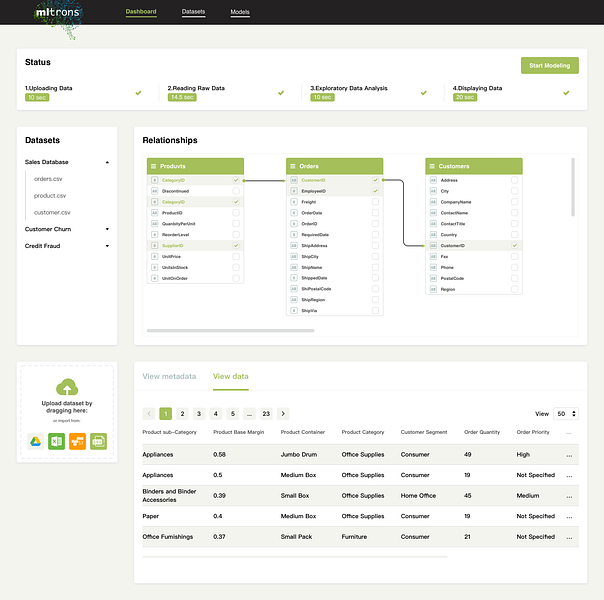Click the Start Modeling button

550,65
